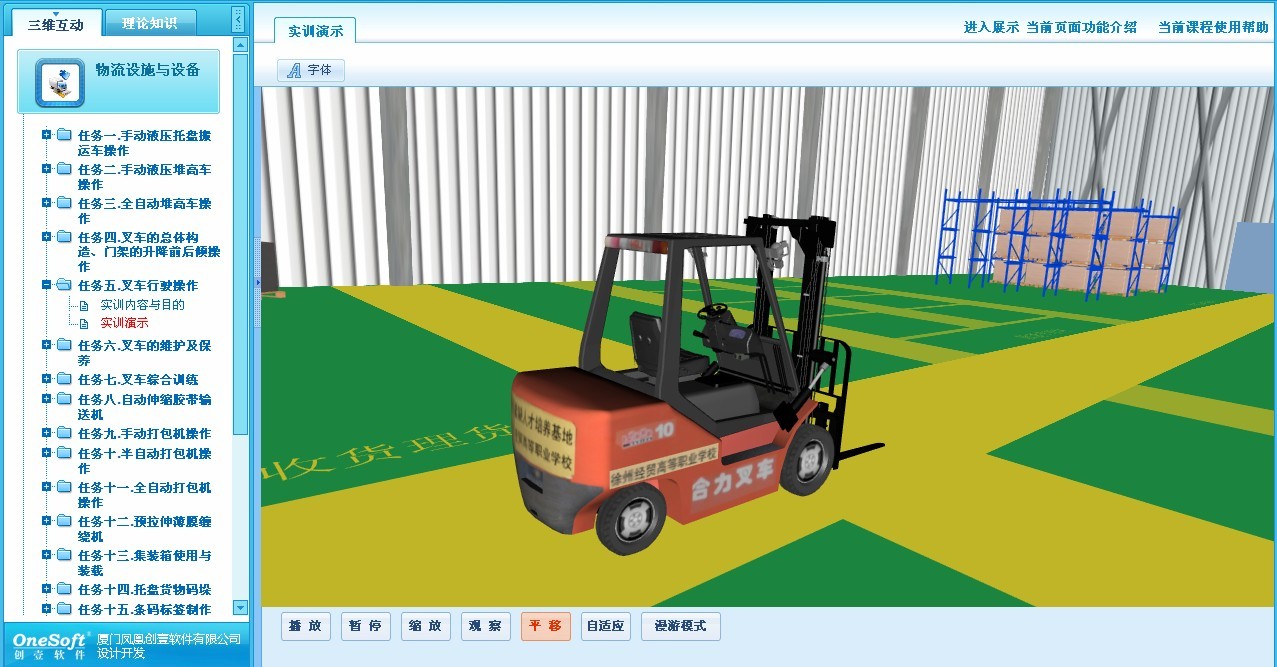Open the 当前课程使用帮助 link
Screen dimensions: 1277x667
click(1212, 27)
